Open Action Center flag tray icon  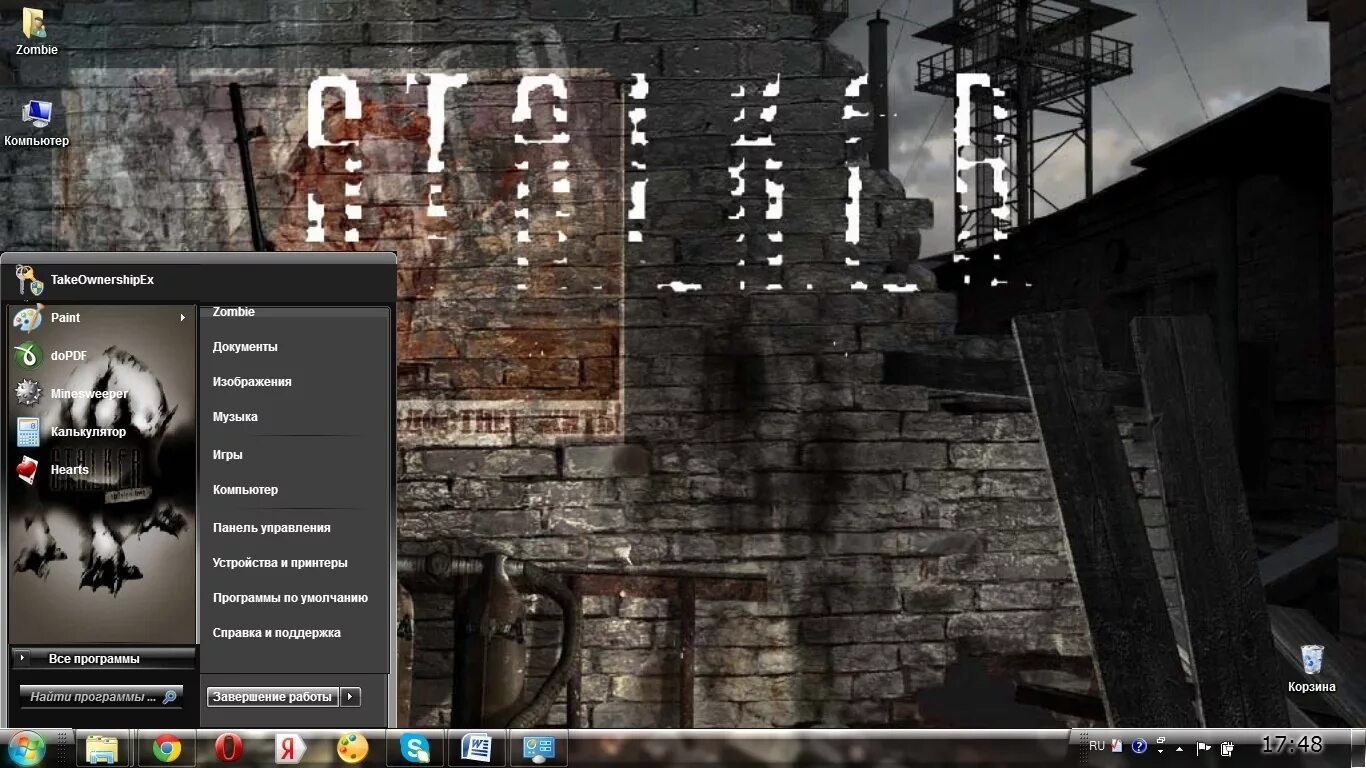coord(1204,748)
